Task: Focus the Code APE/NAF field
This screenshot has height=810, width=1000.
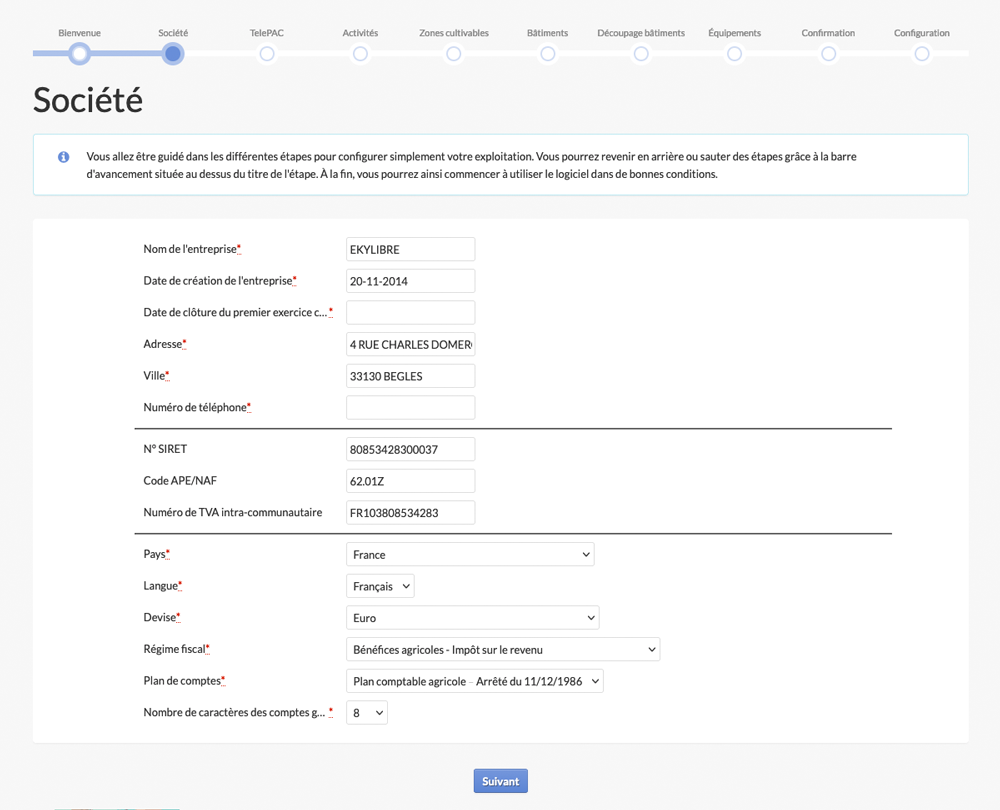Action: pyautogui.click(x=411, y=481)
